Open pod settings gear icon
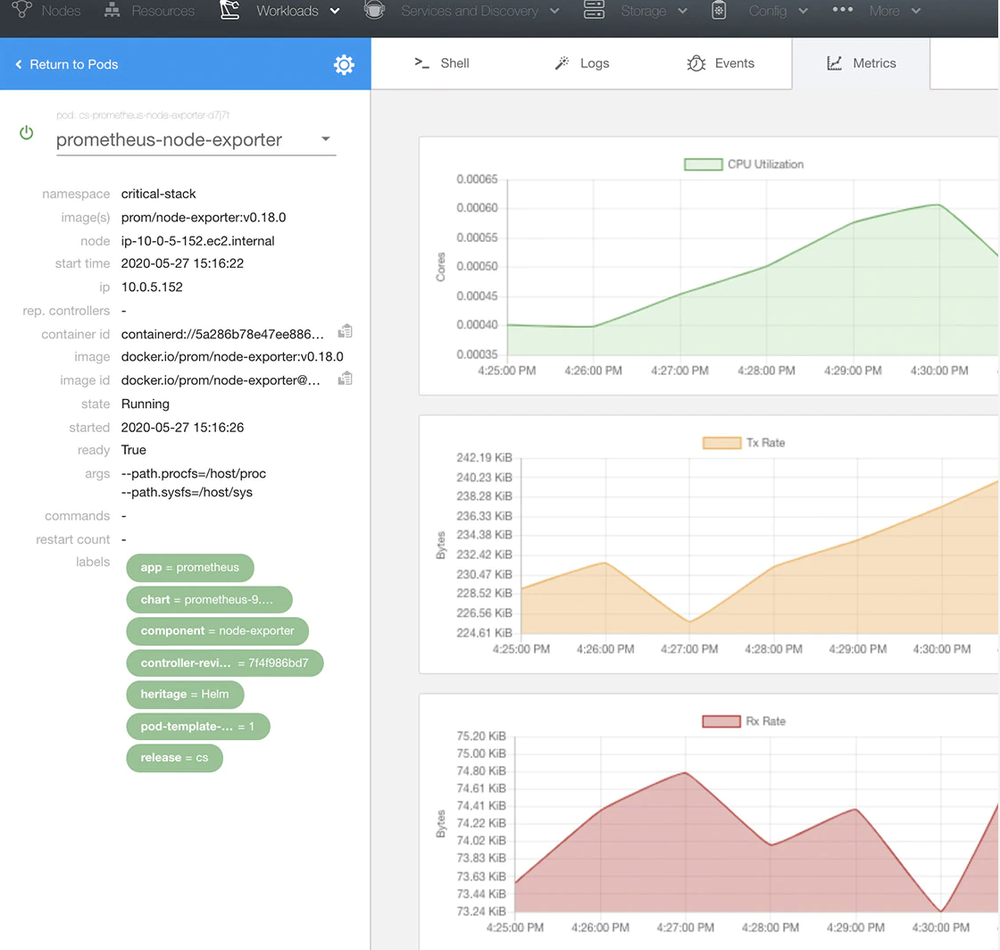The image size is (1000, 950). tap(344, 64)
